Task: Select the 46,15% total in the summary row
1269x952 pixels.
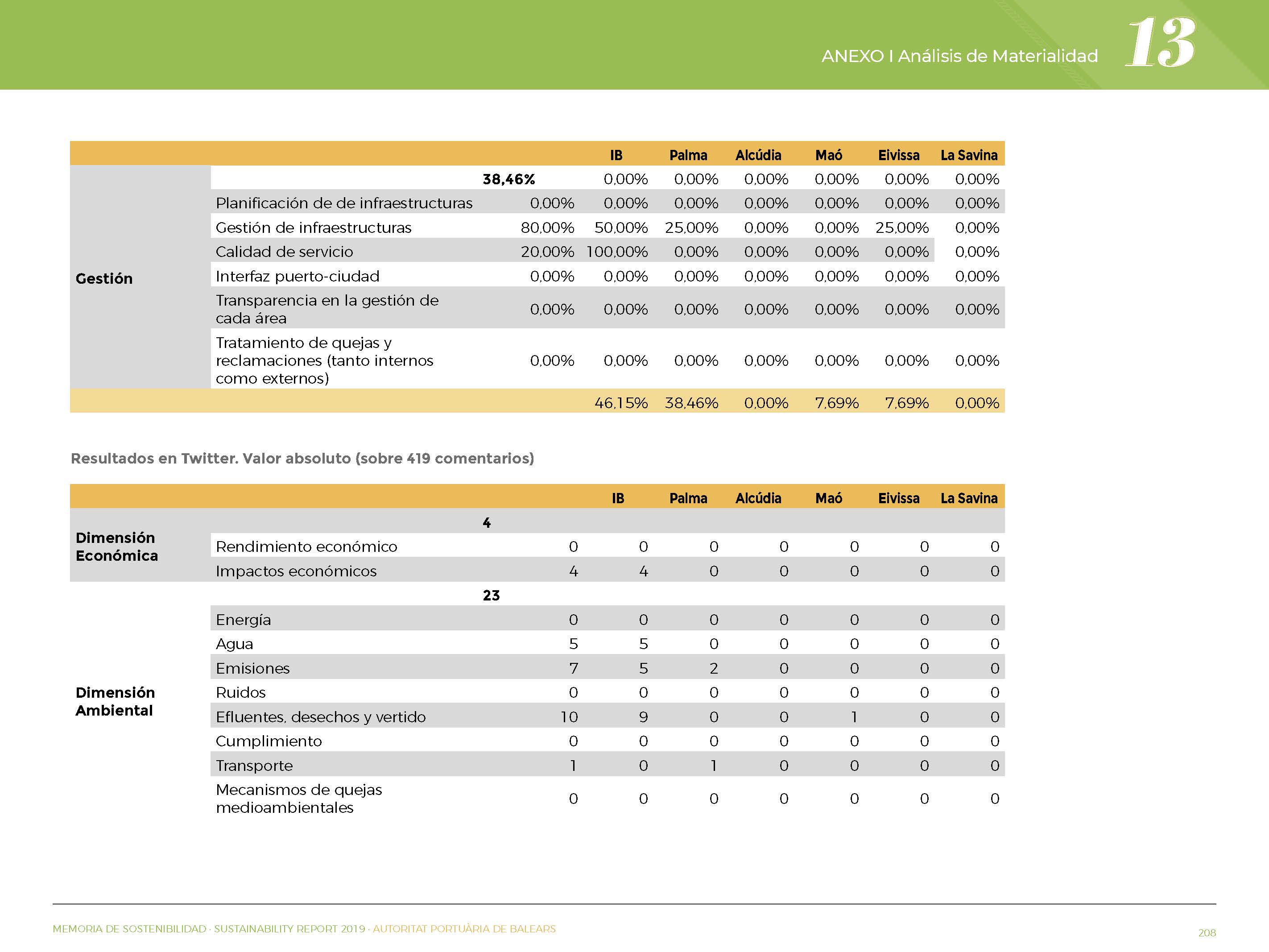Action: pyautogui.click(x=621, y=403)
